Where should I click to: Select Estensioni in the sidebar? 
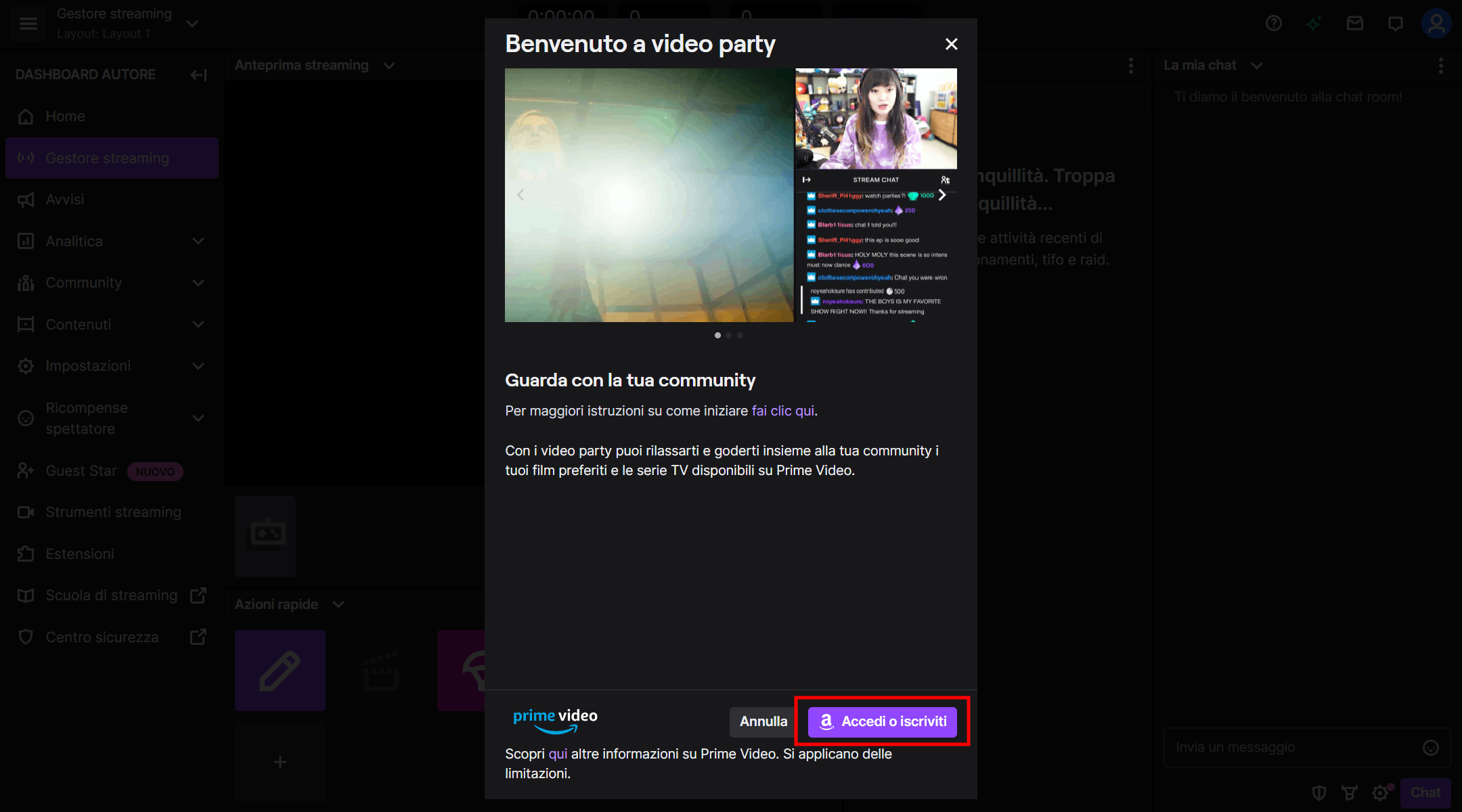coord(80,554)
